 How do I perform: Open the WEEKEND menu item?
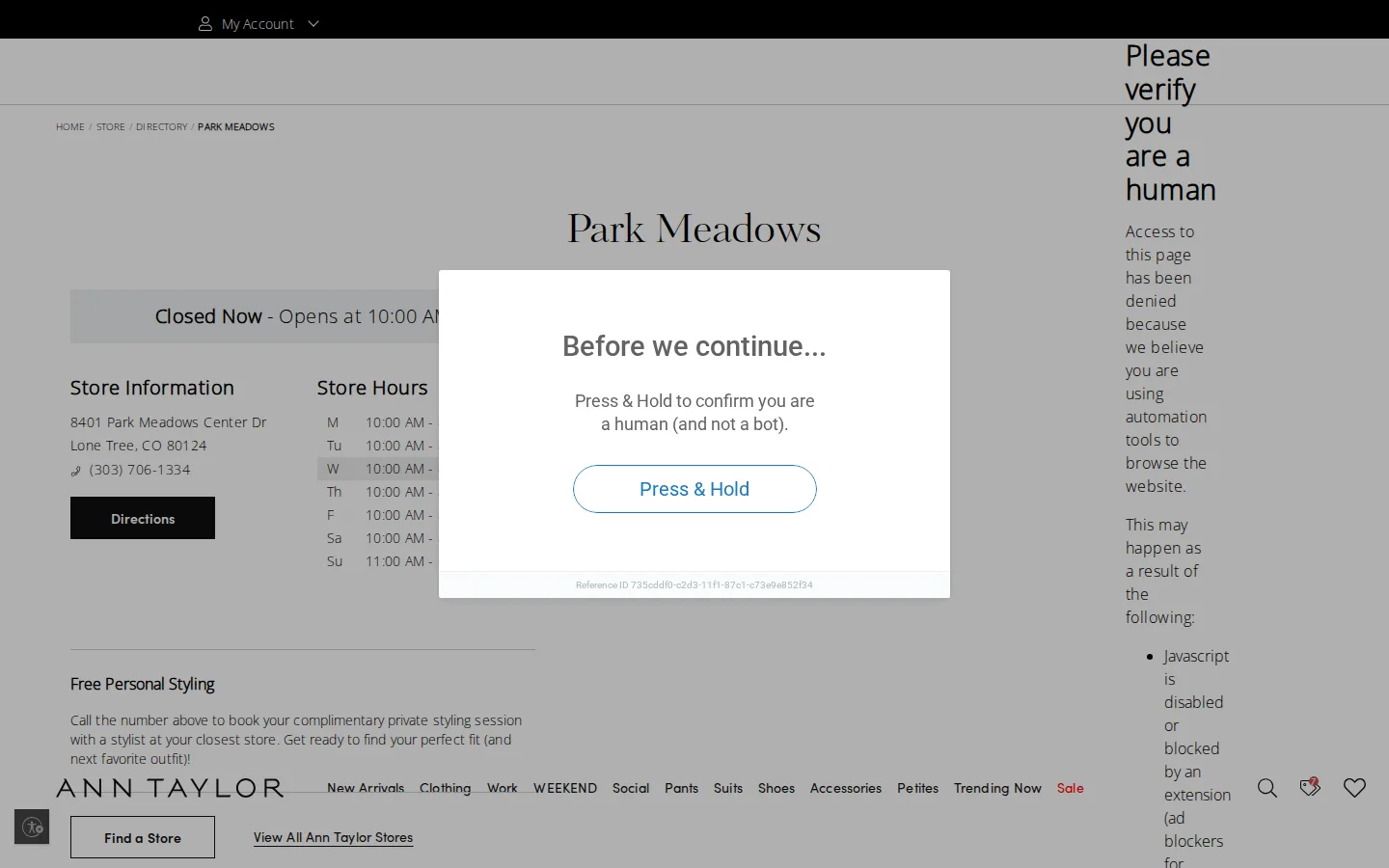(x=565, y=788)
